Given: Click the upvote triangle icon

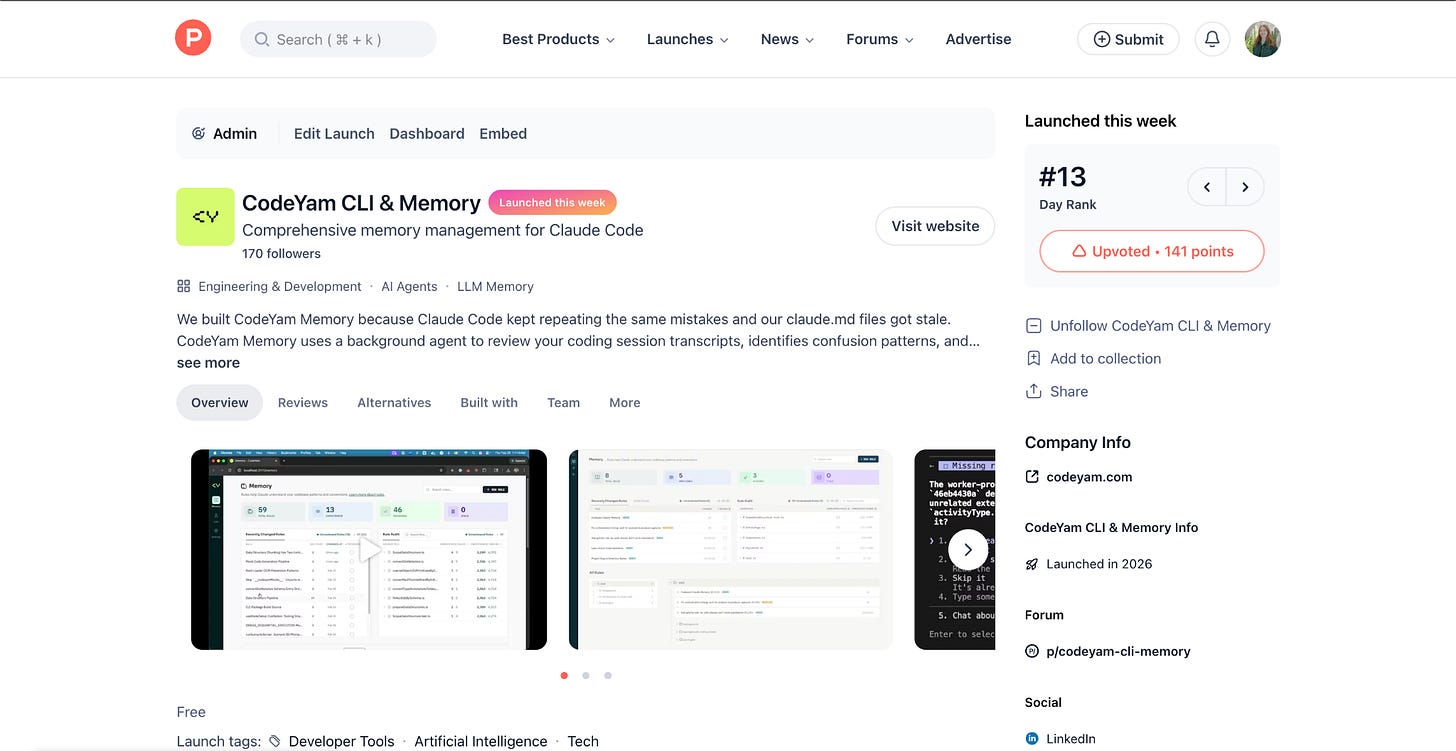Looking at the screenshot, I should point(1079,252).
